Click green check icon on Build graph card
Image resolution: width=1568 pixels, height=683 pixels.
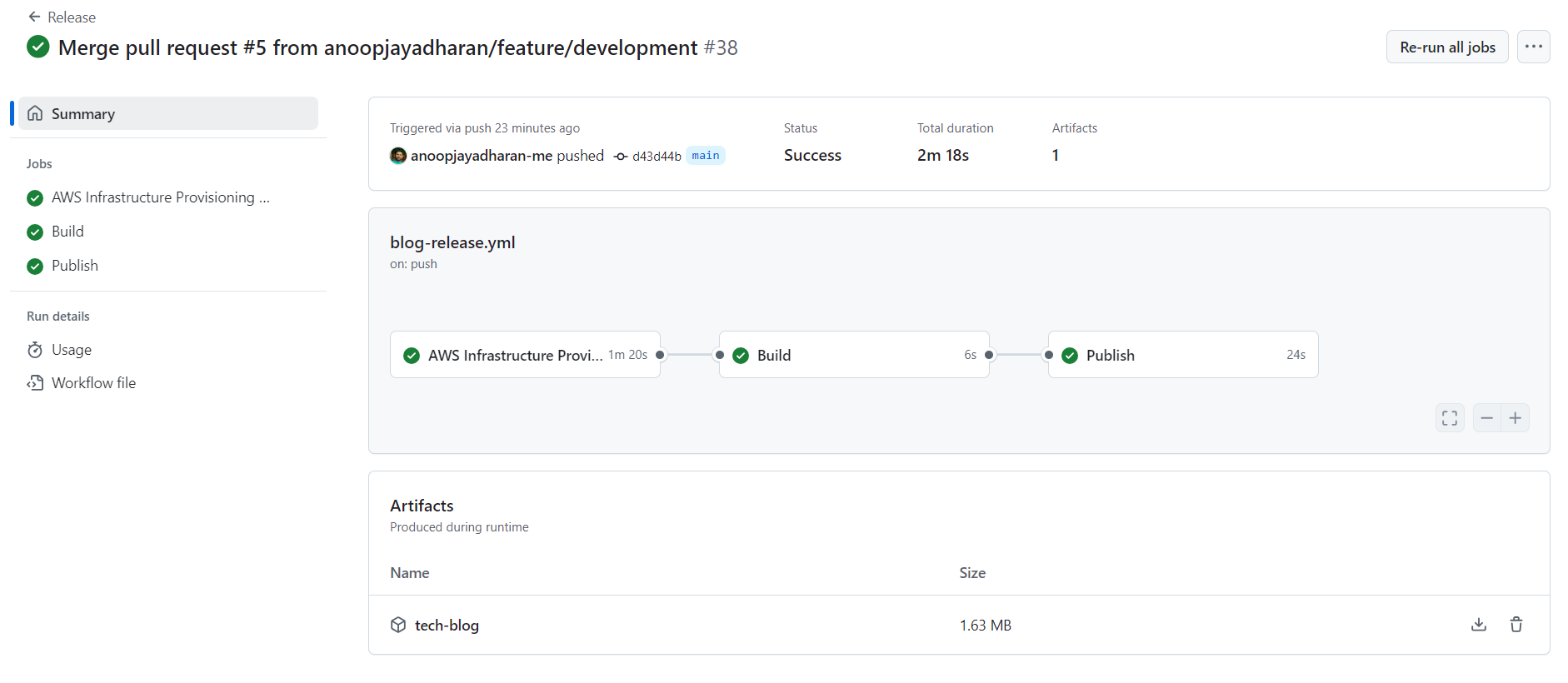[x=741, y=356]
